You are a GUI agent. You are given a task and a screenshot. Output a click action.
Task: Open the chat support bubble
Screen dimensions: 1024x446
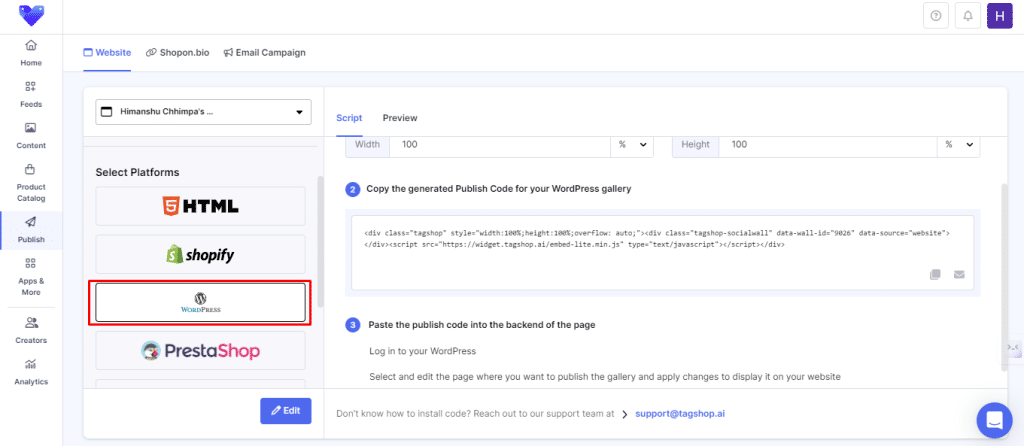(994, 418)
